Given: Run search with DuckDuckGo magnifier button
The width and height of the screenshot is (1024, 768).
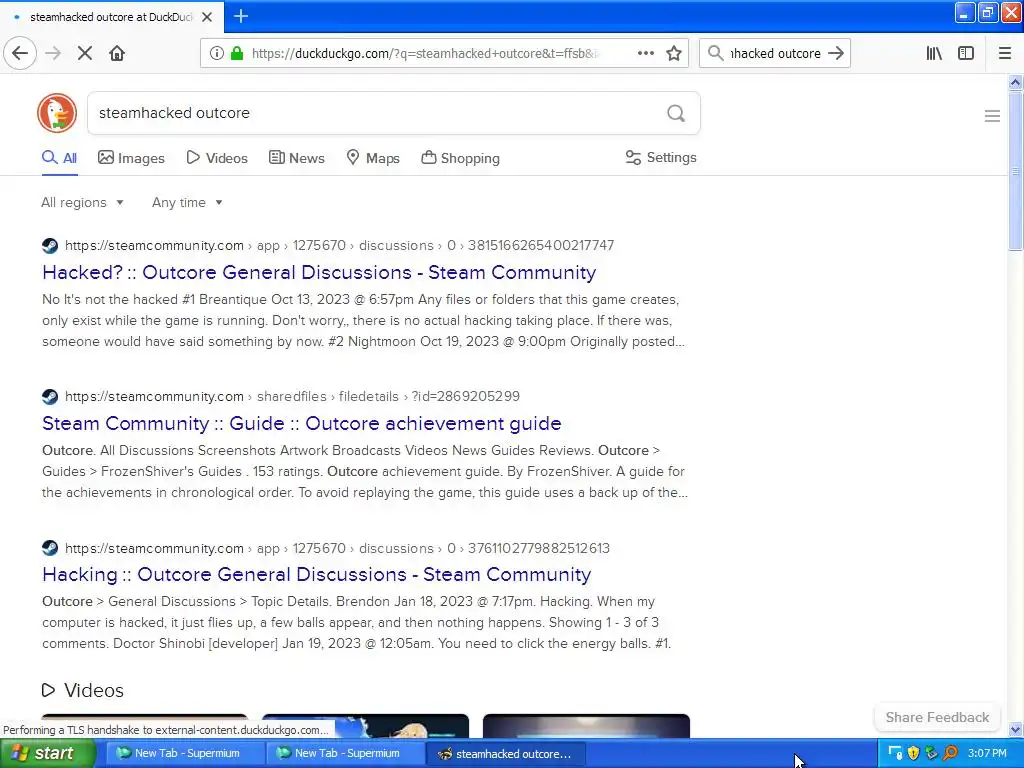Looking at the screenshot, I should (x=676, y=113).
